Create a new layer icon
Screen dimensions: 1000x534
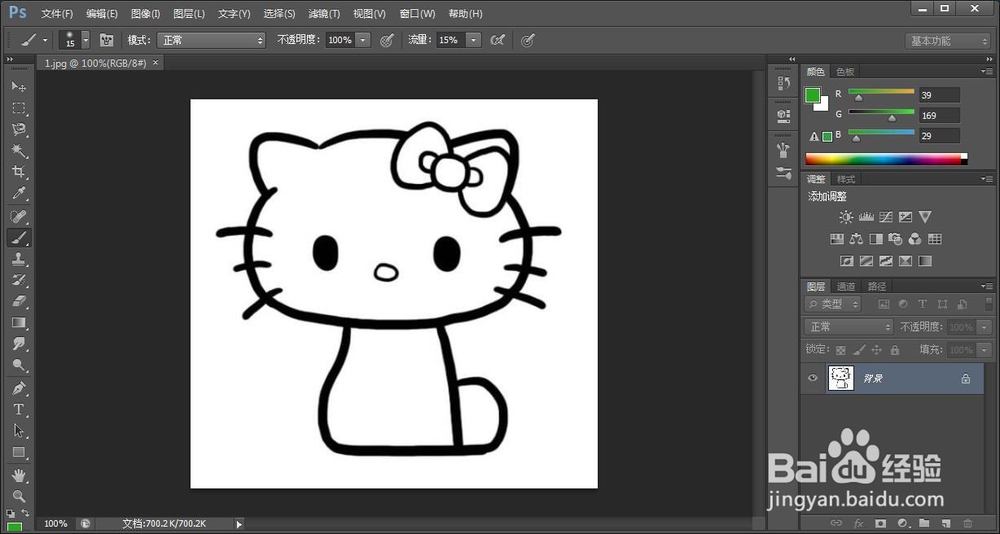pos(946,523)
